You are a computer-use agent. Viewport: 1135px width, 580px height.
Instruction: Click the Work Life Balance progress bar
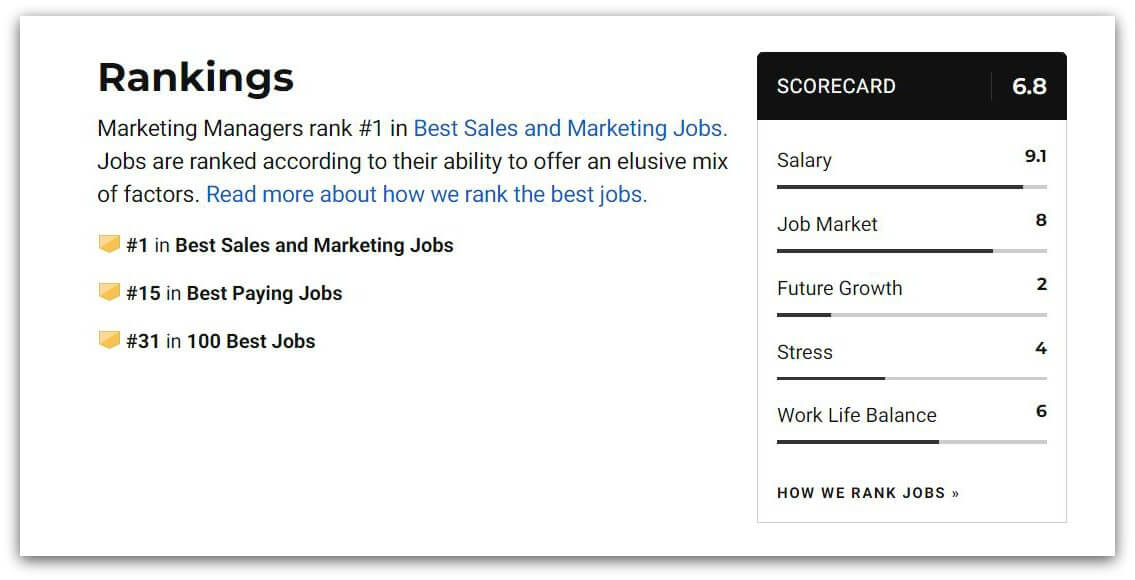(910, 441)
